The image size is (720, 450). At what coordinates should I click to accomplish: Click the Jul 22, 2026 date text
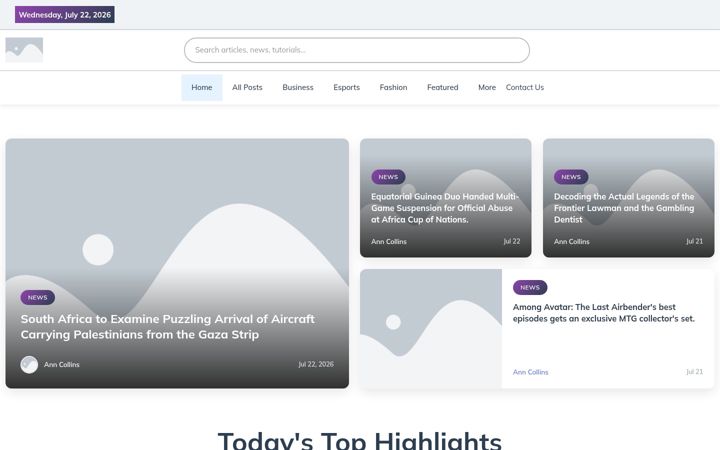pyautogui.click(x=316, y=364)
